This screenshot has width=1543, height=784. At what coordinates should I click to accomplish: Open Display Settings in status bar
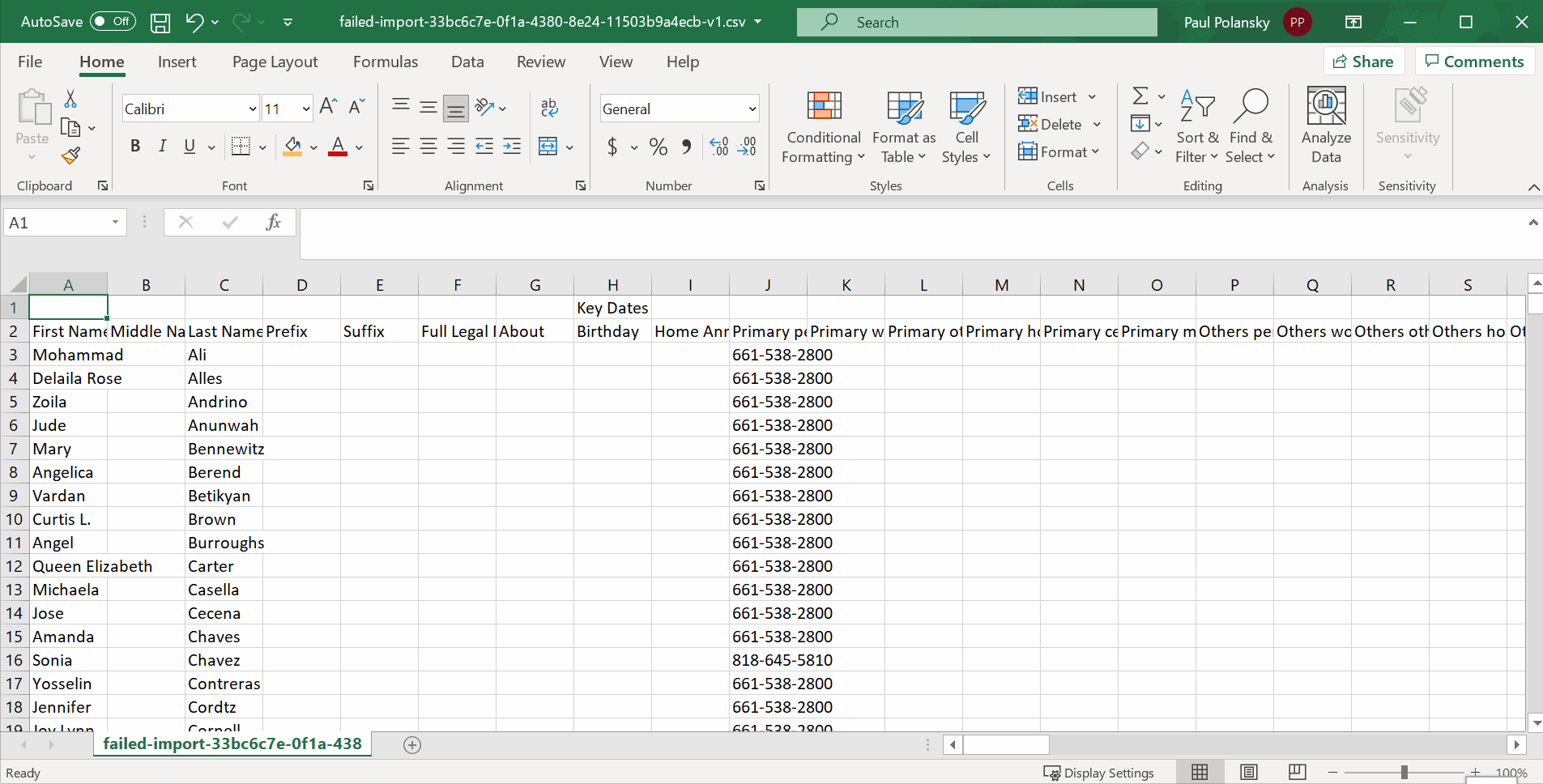(1099, 773)
